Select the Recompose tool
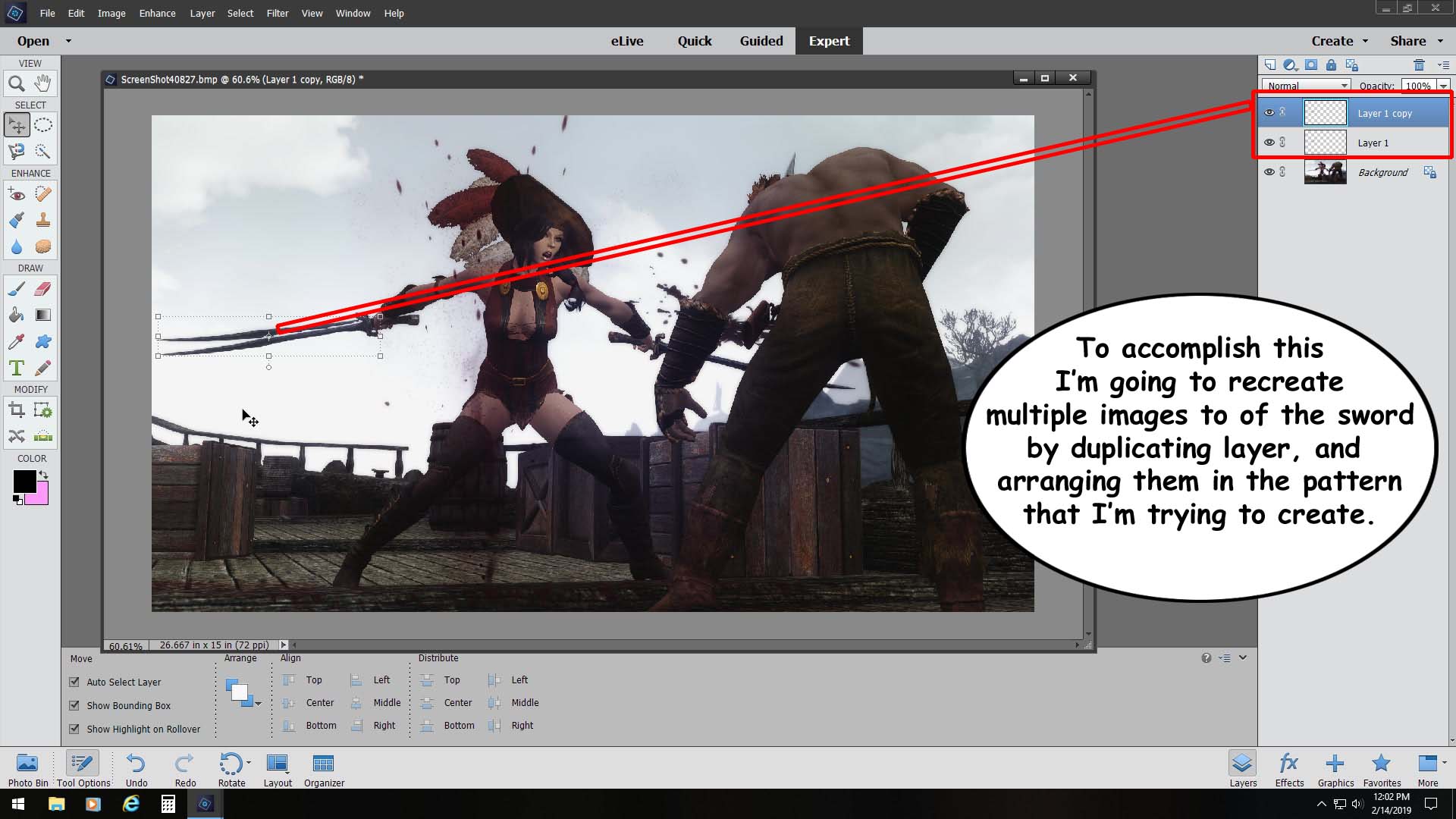Image resolution: width=1456 pixels, height=819 pixels. (x=43, y=410)
